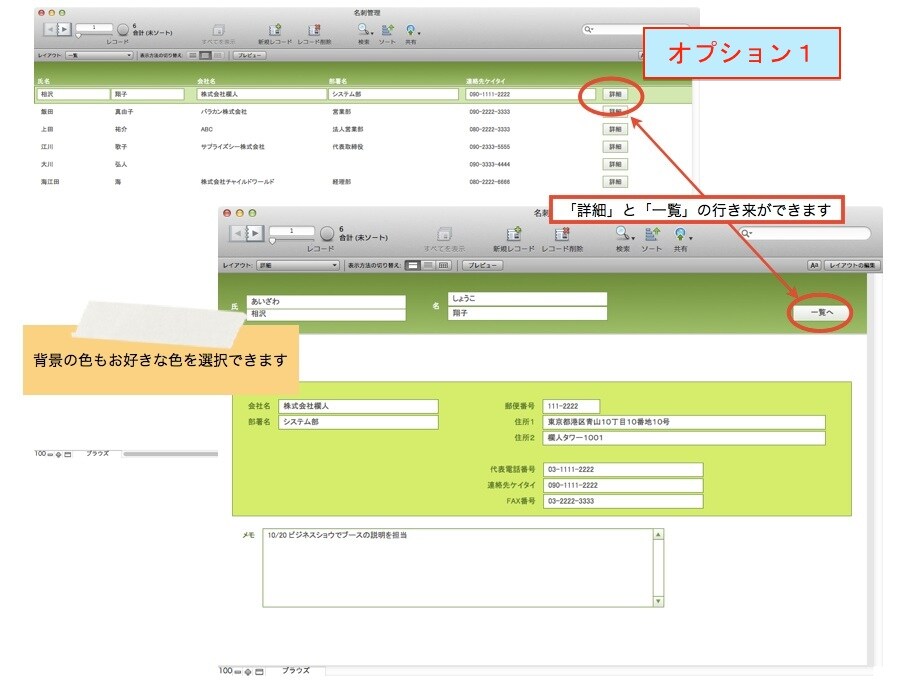The height and width of the screenshot is (689, 899).
Task: Click zoom-in icon in list window status bar
Action: click(x=58, y=455)
